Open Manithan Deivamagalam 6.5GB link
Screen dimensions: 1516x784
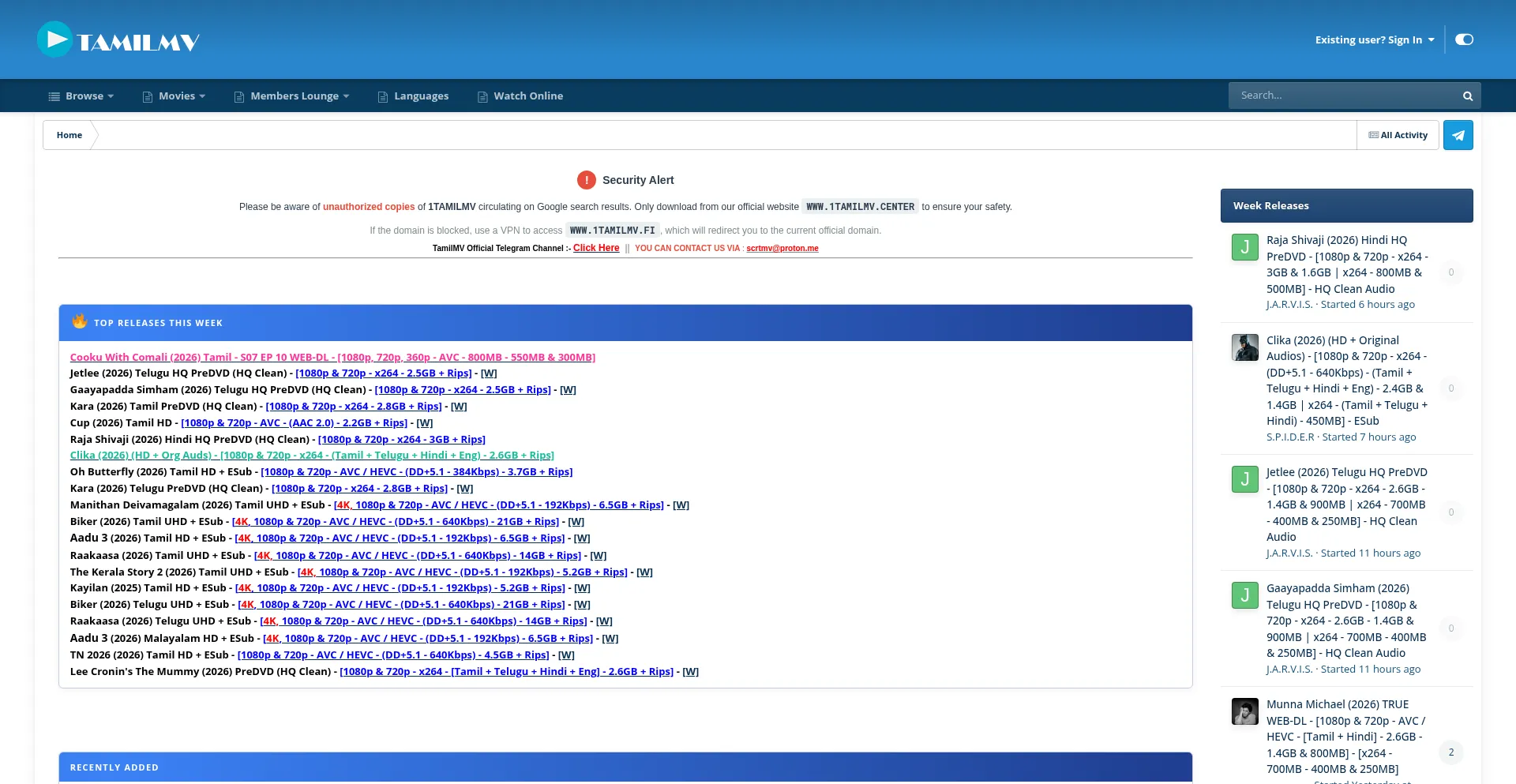pyautogui.click(x=499, y=505)
